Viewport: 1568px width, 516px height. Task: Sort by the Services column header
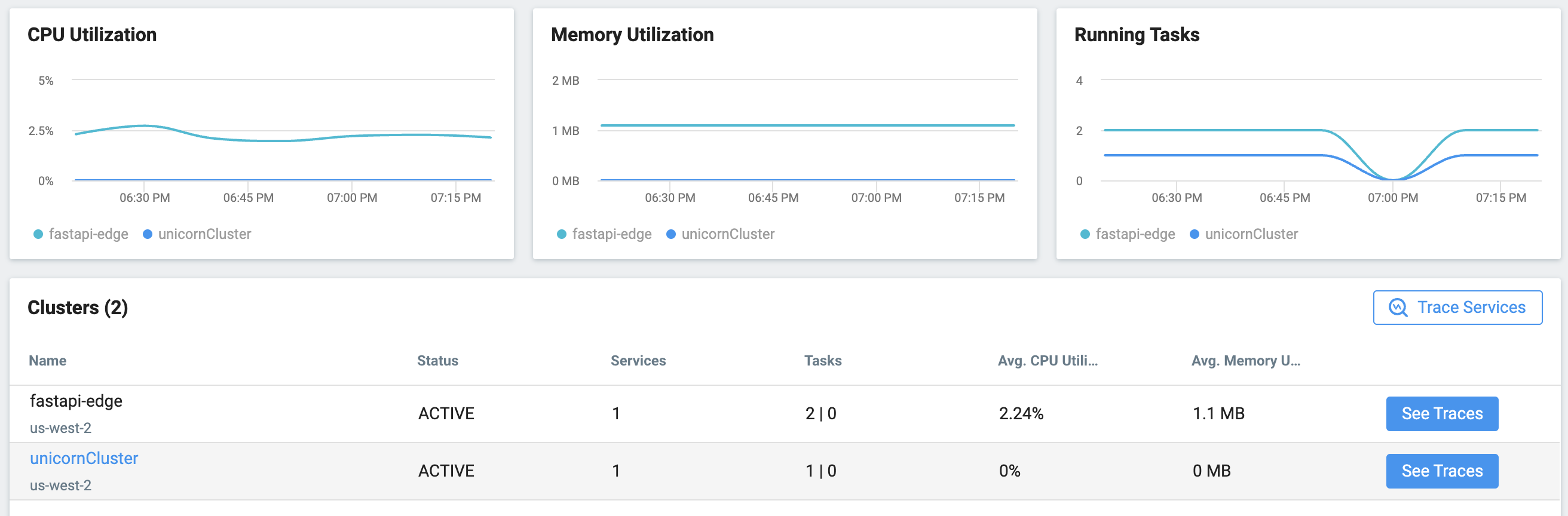[x=638, y=361]
